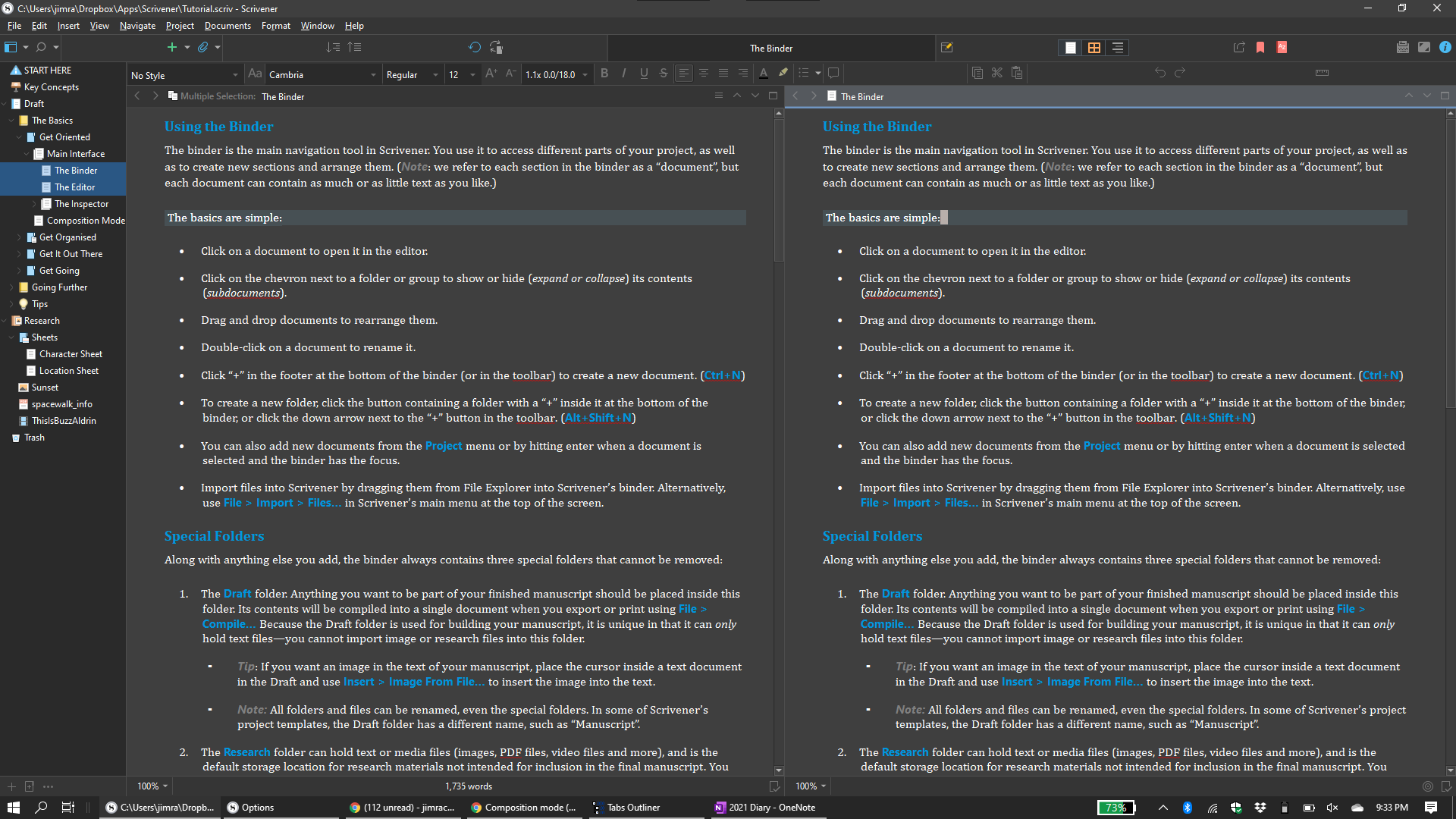The height and width of the screenshot is (819, 1456).
Task: Click the blue circular sync arrow icon
Action: (x=475, y=47)
